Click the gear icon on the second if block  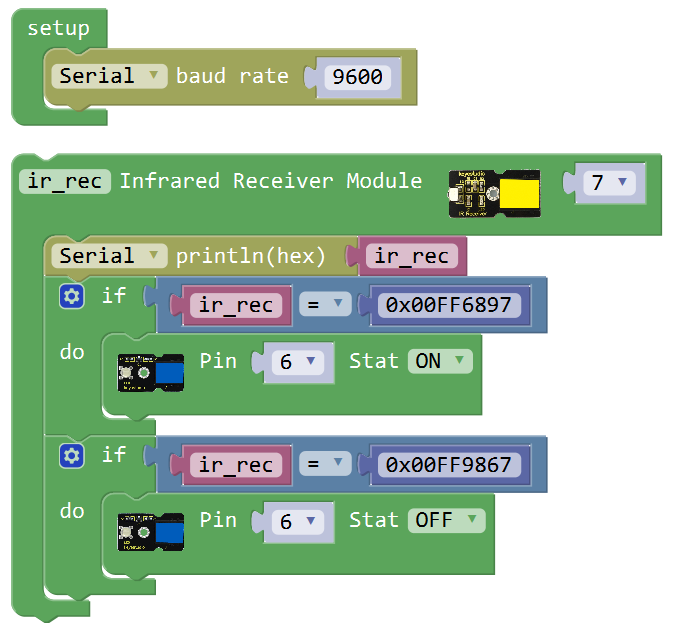[71, 456]
